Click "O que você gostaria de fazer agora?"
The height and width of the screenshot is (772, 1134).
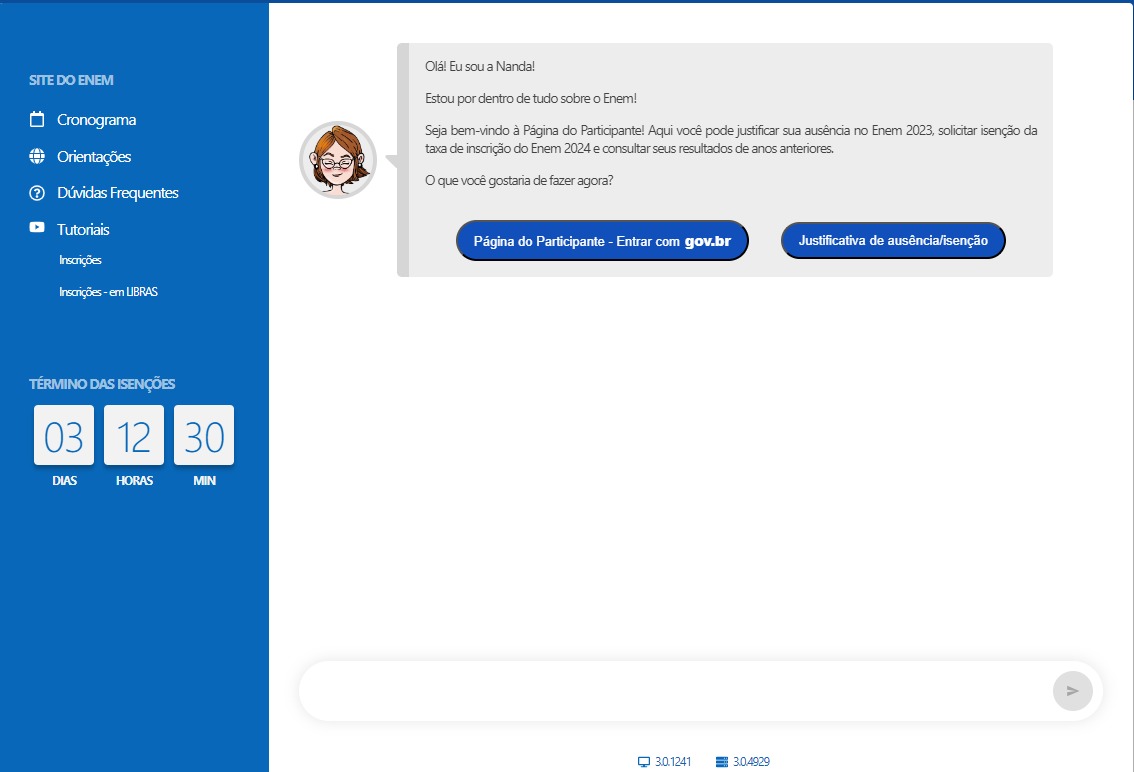[x=519, y=181]
